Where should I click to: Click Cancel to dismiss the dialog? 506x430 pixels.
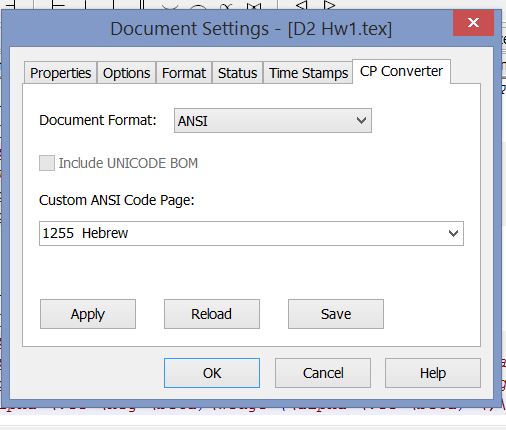[323, 373]
